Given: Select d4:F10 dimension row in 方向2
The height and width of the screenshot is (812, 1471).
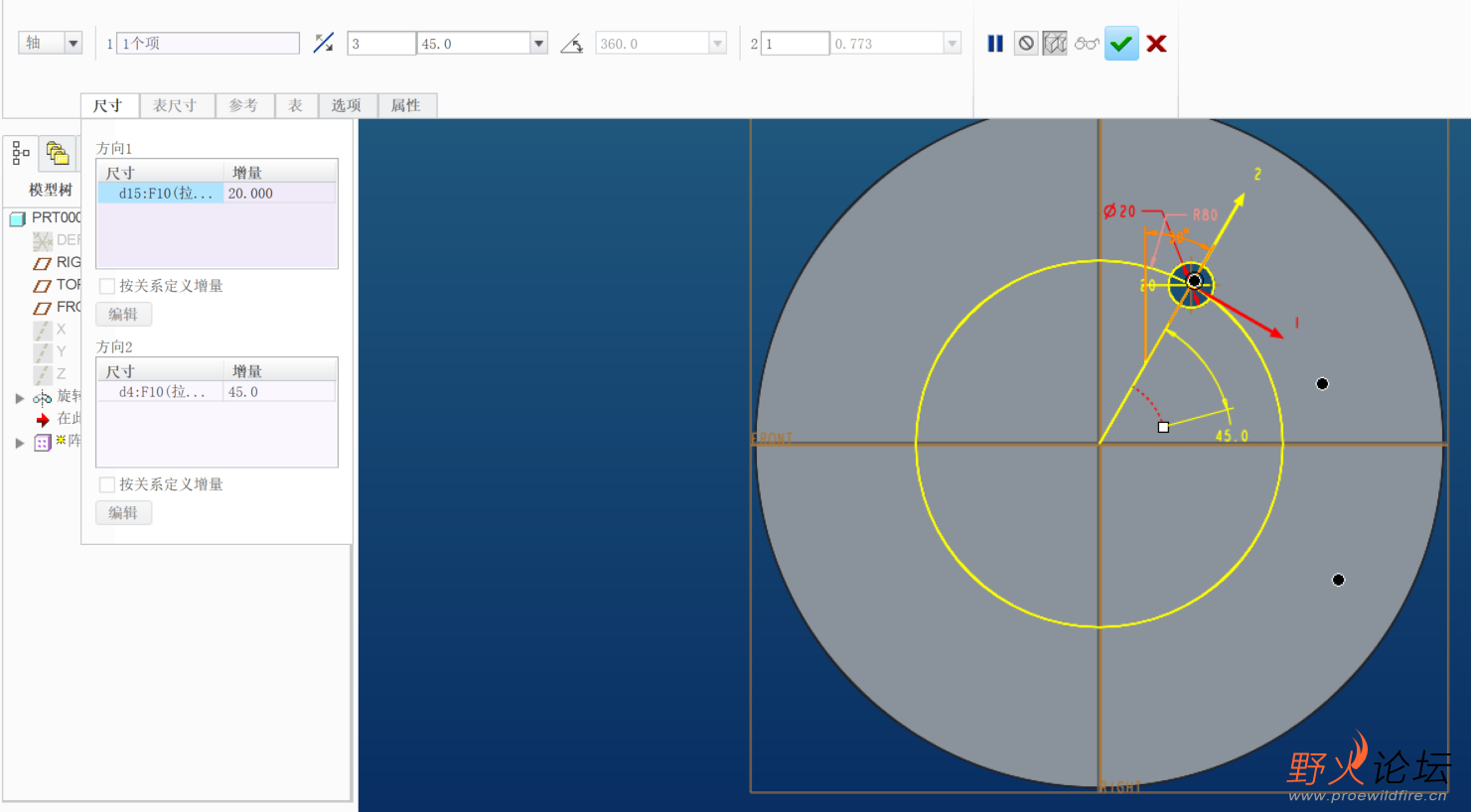Looking at the screenshot, I should tap(161, 392).
